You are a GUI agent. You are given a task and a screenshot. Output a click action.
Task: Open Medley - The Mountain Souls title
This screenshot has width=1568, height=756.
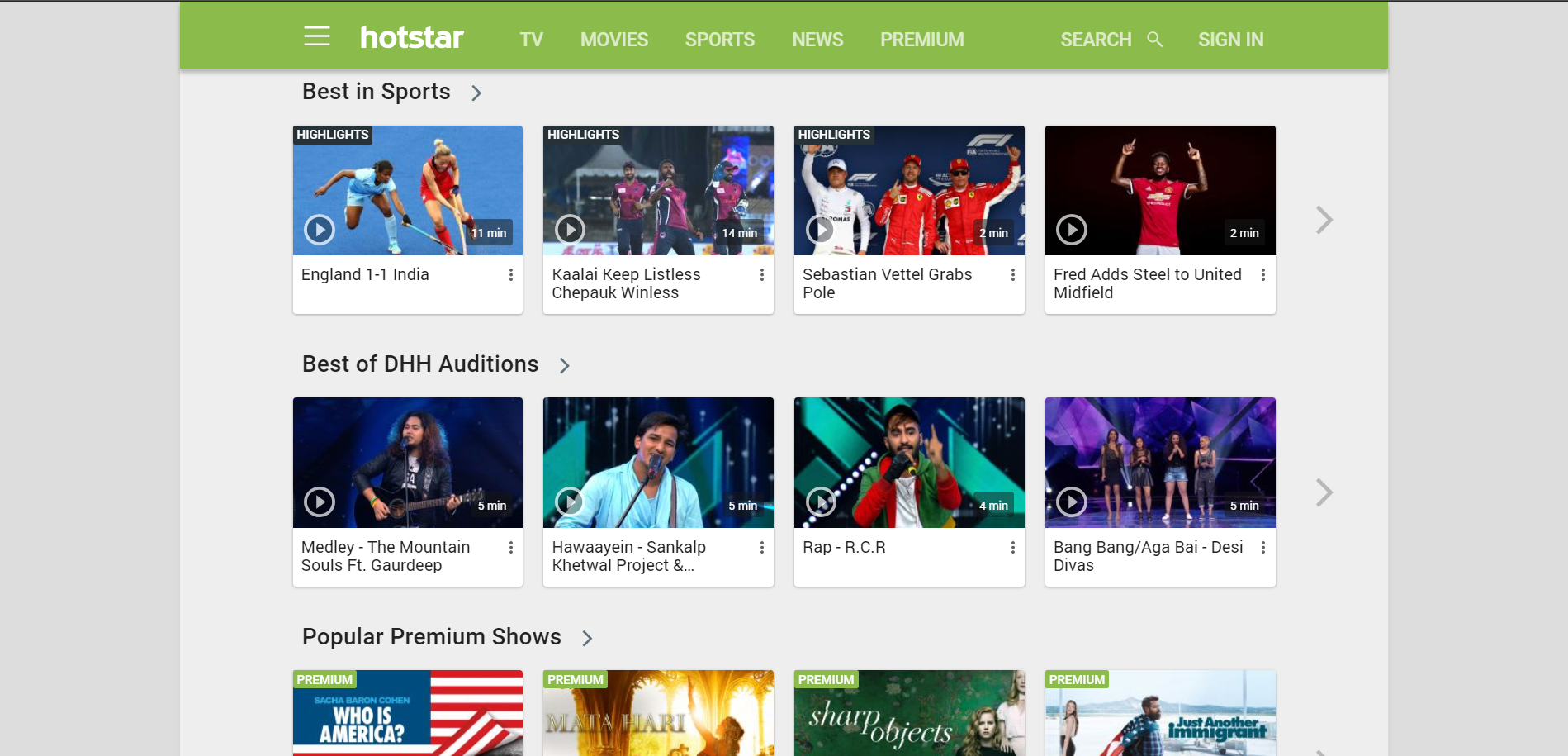point(386,556)
